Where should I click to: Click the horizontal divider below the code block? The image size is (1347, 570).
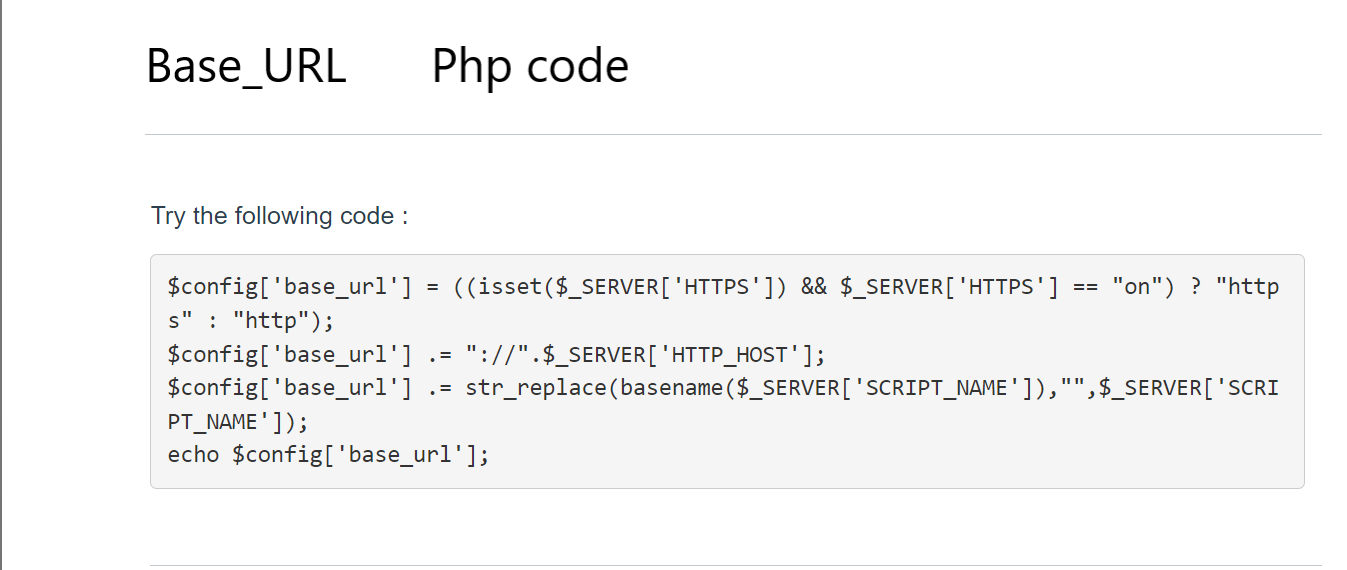coord(735,565)
